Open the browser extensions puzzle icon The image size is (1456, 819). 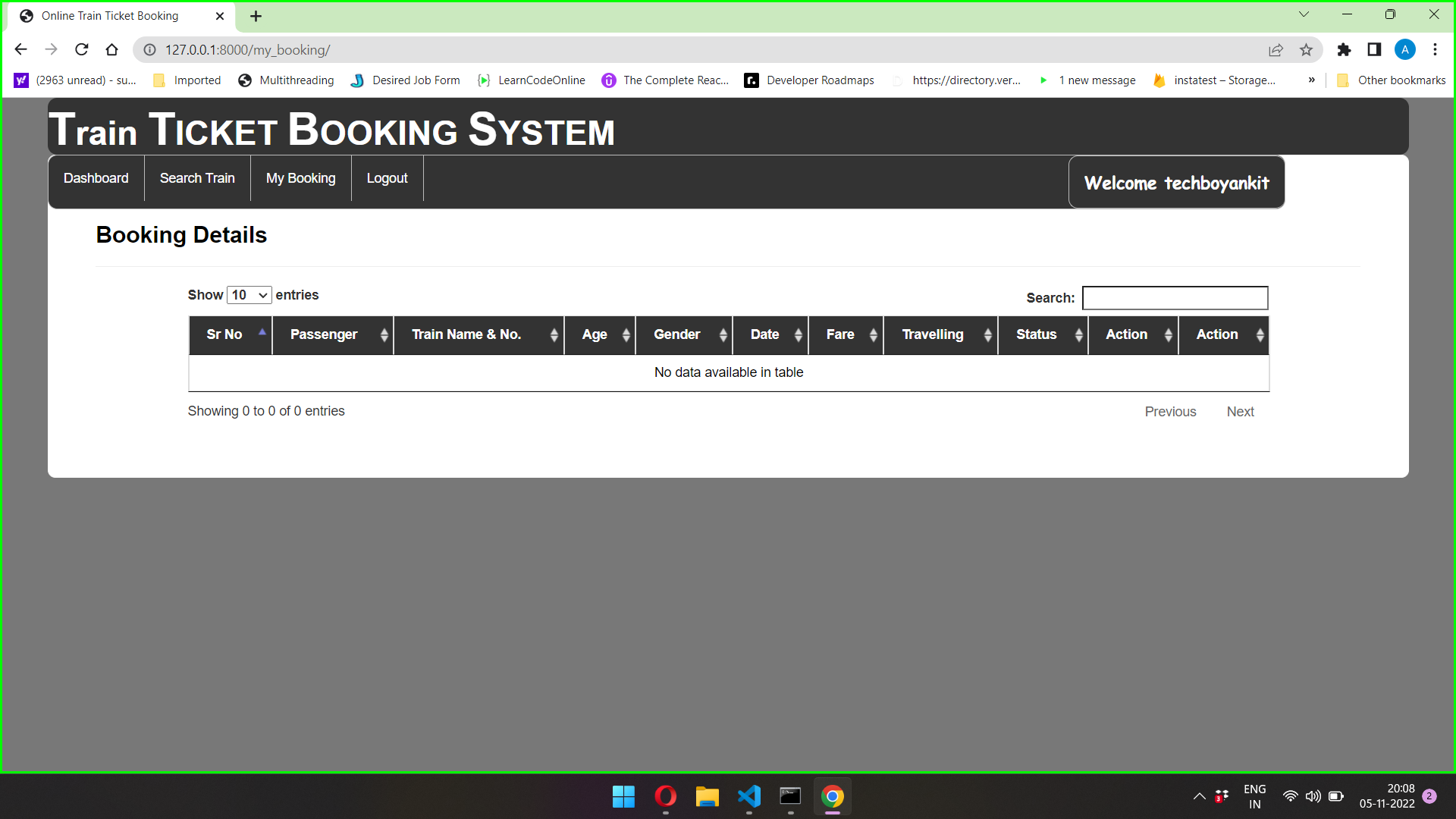1345,49
